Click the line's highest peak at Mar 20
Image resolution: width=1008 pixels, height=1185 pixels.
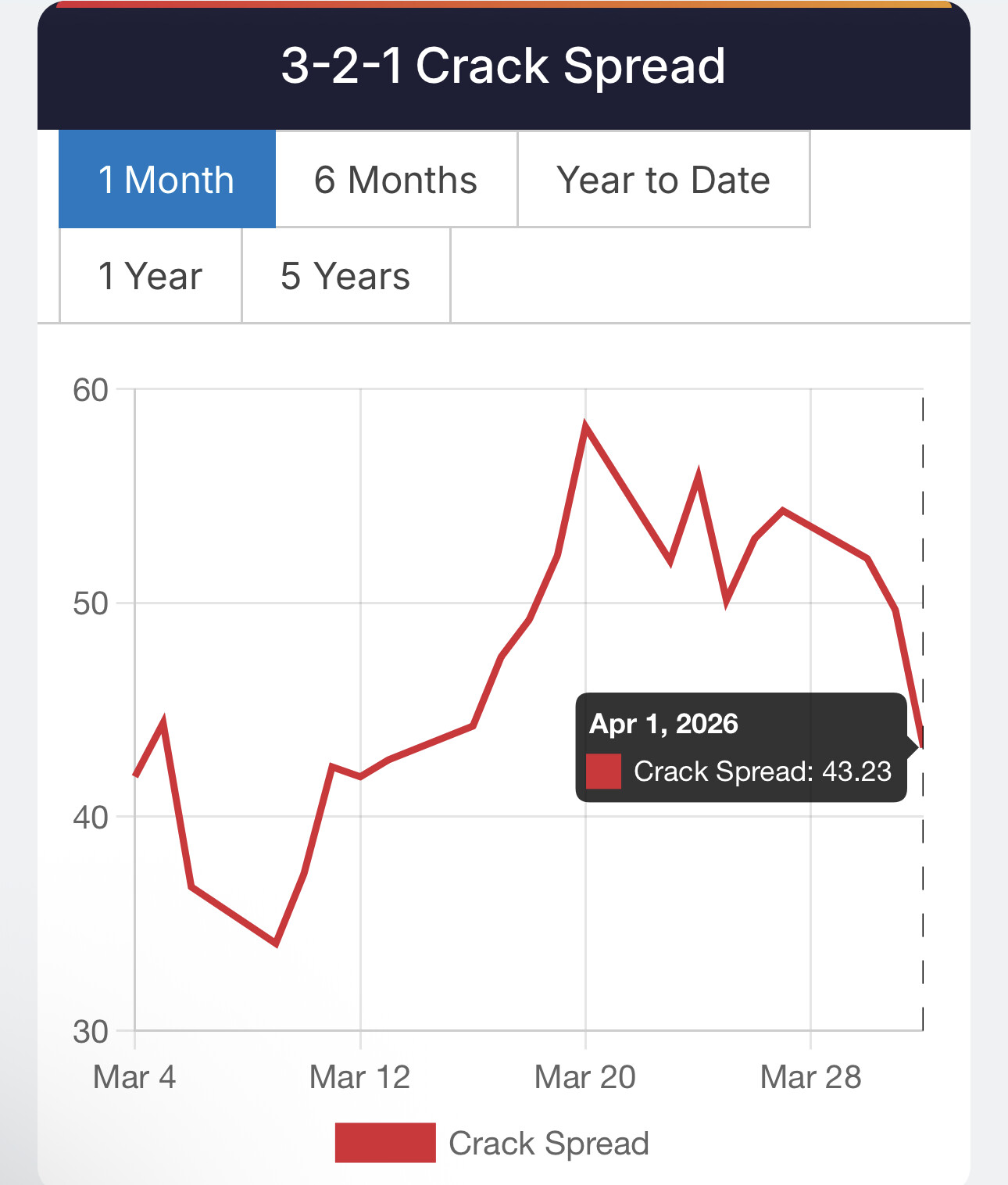pos(585,426)
